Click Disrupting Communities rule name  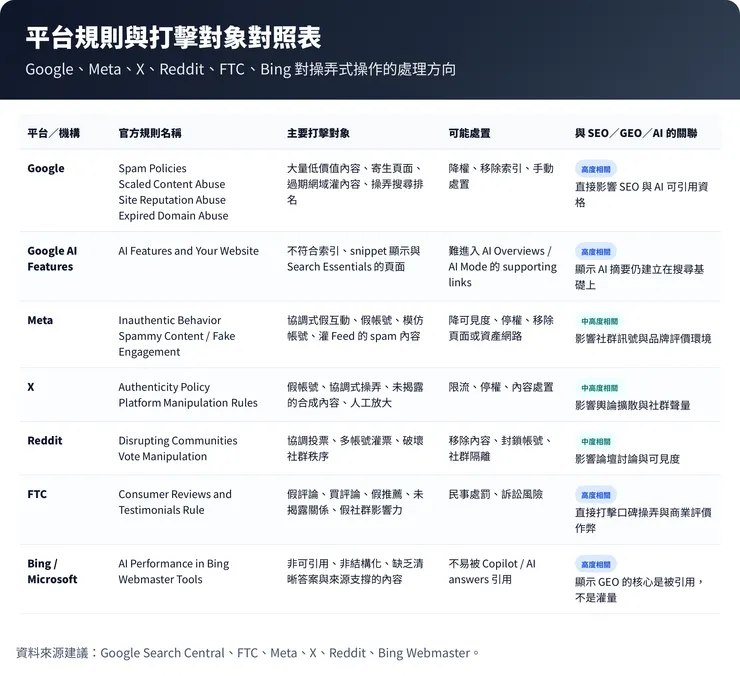[177, 441]
